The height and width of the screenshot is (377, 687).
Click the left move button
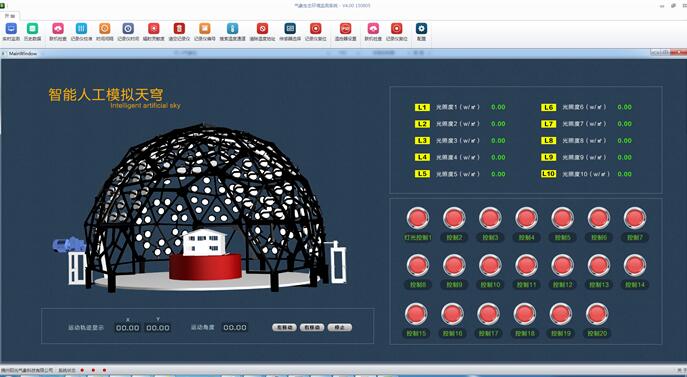click(x=284, y=327)
